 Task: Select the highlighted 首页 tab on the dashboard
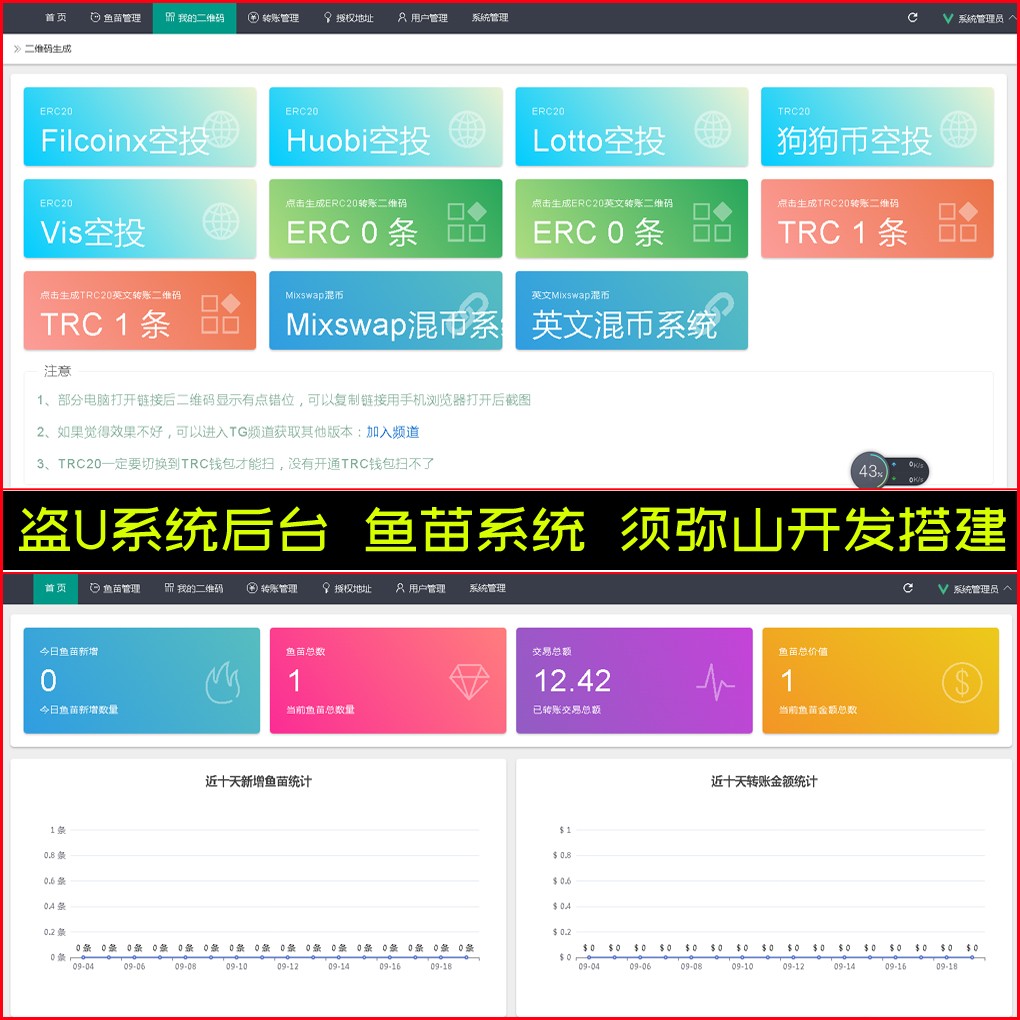click(55, 589)
